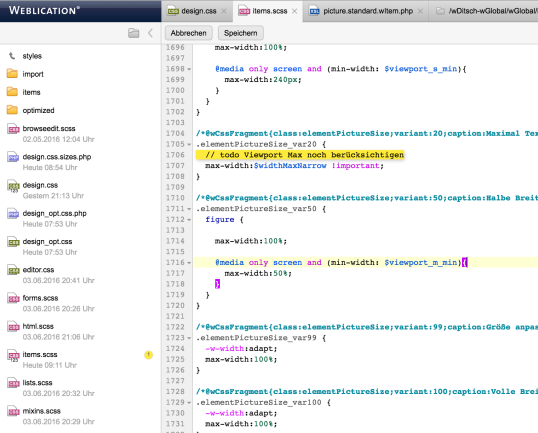Click the mixins.scss file icon
Image resolution: width=538 pixels, height=433 pixels.
click(13, 411)
